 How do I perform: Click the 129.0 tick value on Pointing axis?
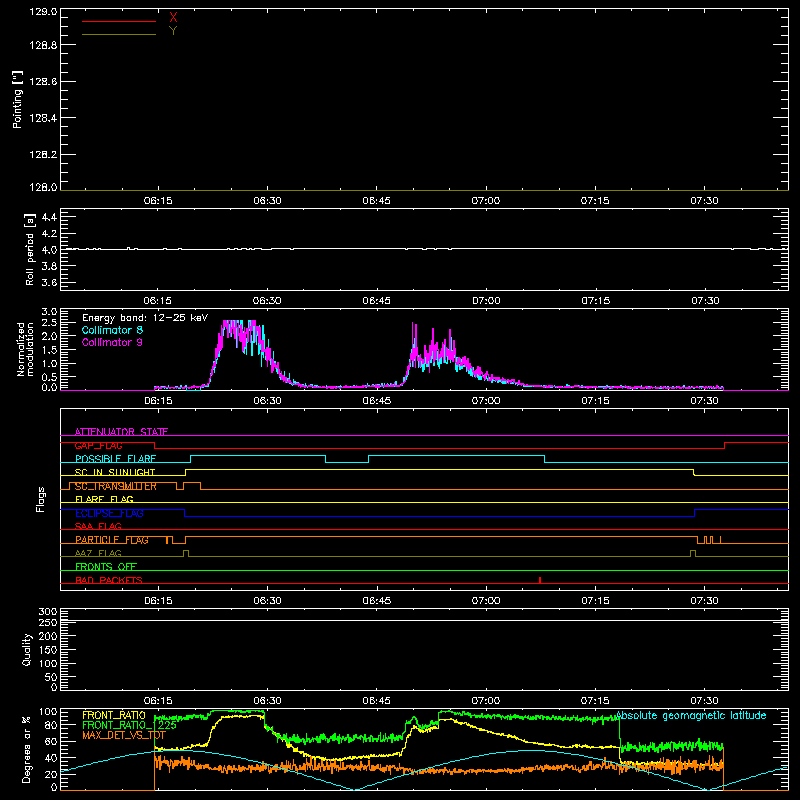[43, 11]
